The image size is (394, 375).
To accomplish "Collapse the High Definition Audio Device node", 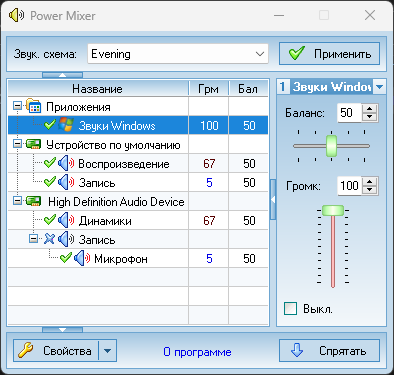I will coord(17,201).
